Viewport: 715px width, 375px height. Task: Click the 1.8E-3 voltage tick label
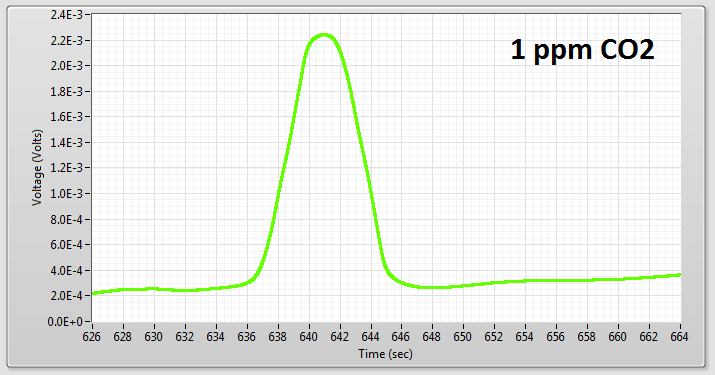point(67,92)
